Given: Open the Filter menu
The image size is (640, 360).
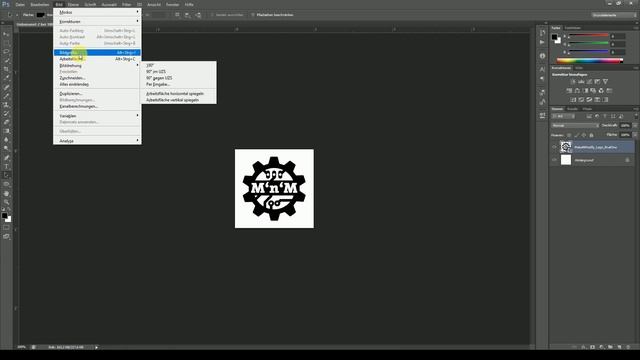Looking at the screenshot, I should pos(127,4).
